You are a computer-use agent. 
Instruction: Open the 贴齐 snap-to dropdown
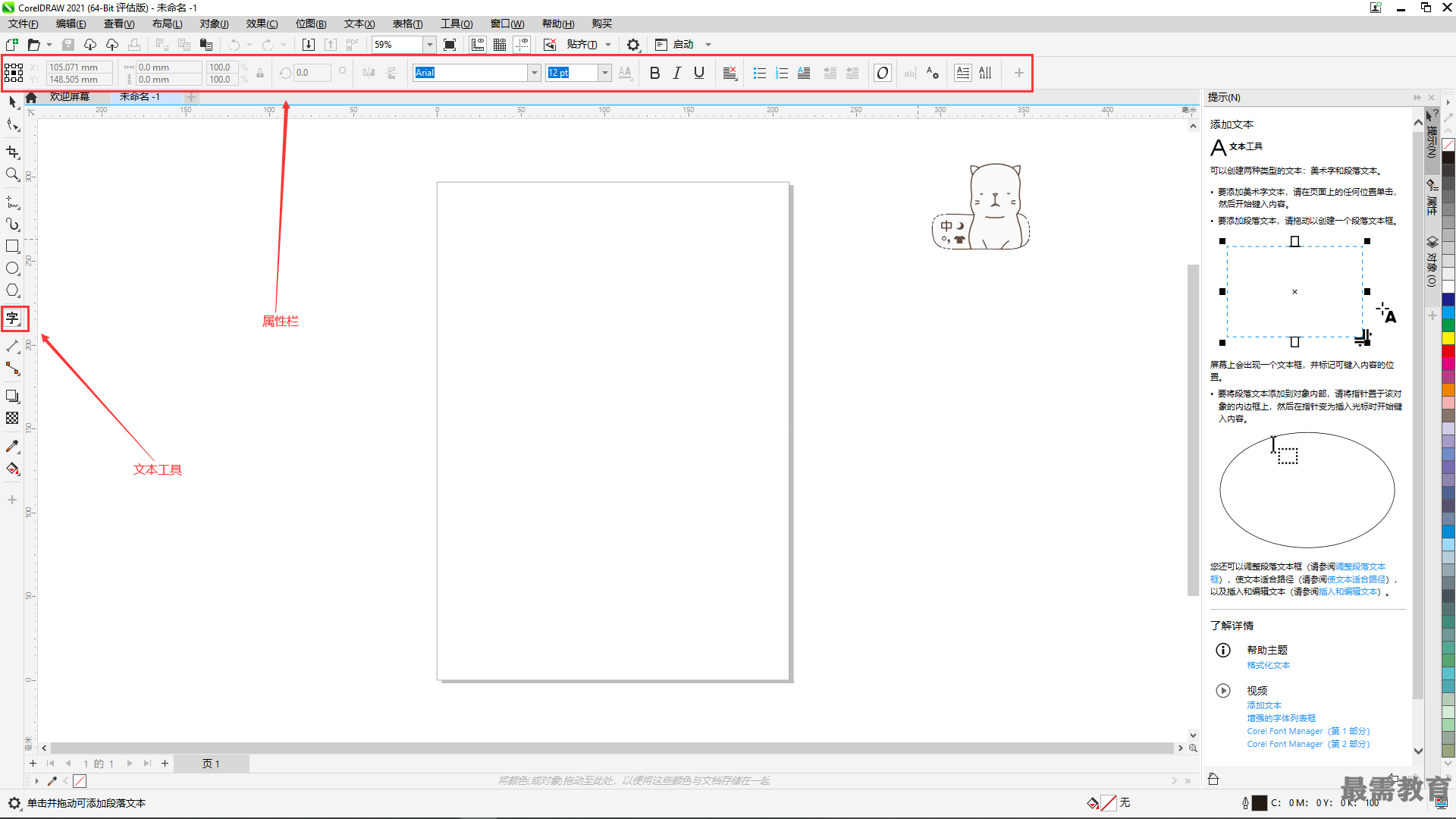[607, 45]
